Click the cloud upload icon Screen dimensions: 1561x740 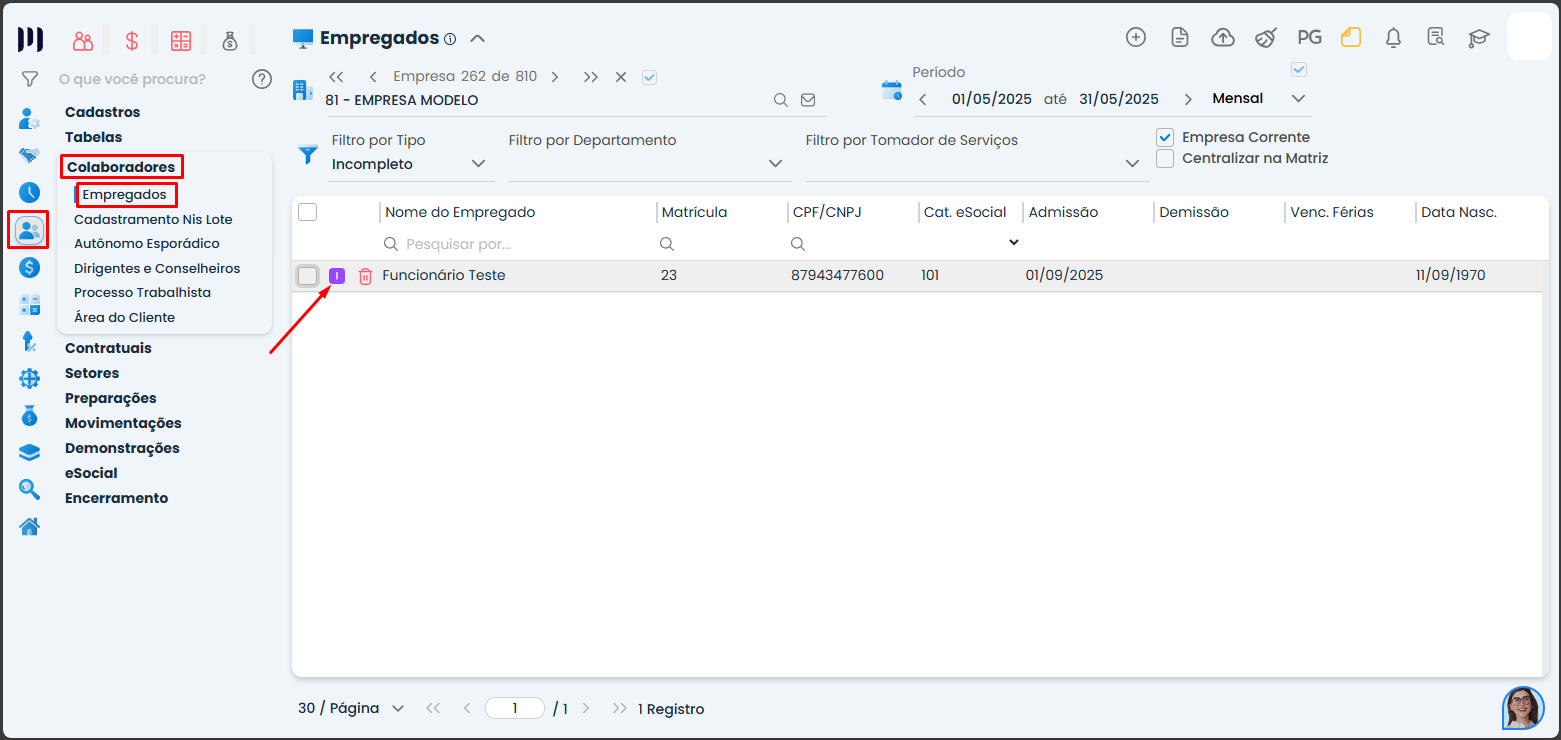click(1223, 38)
